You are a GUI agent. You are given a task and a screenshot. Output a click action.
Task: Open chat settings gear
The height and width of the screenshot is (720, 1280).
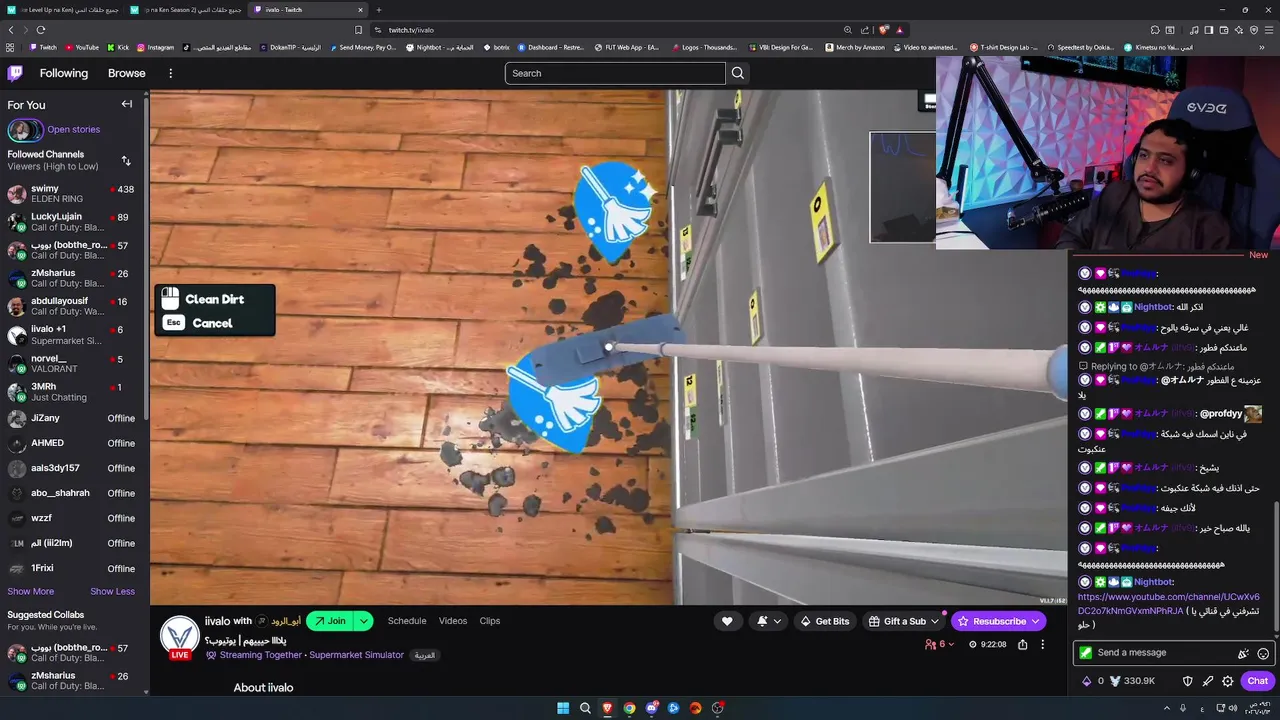1228,681
